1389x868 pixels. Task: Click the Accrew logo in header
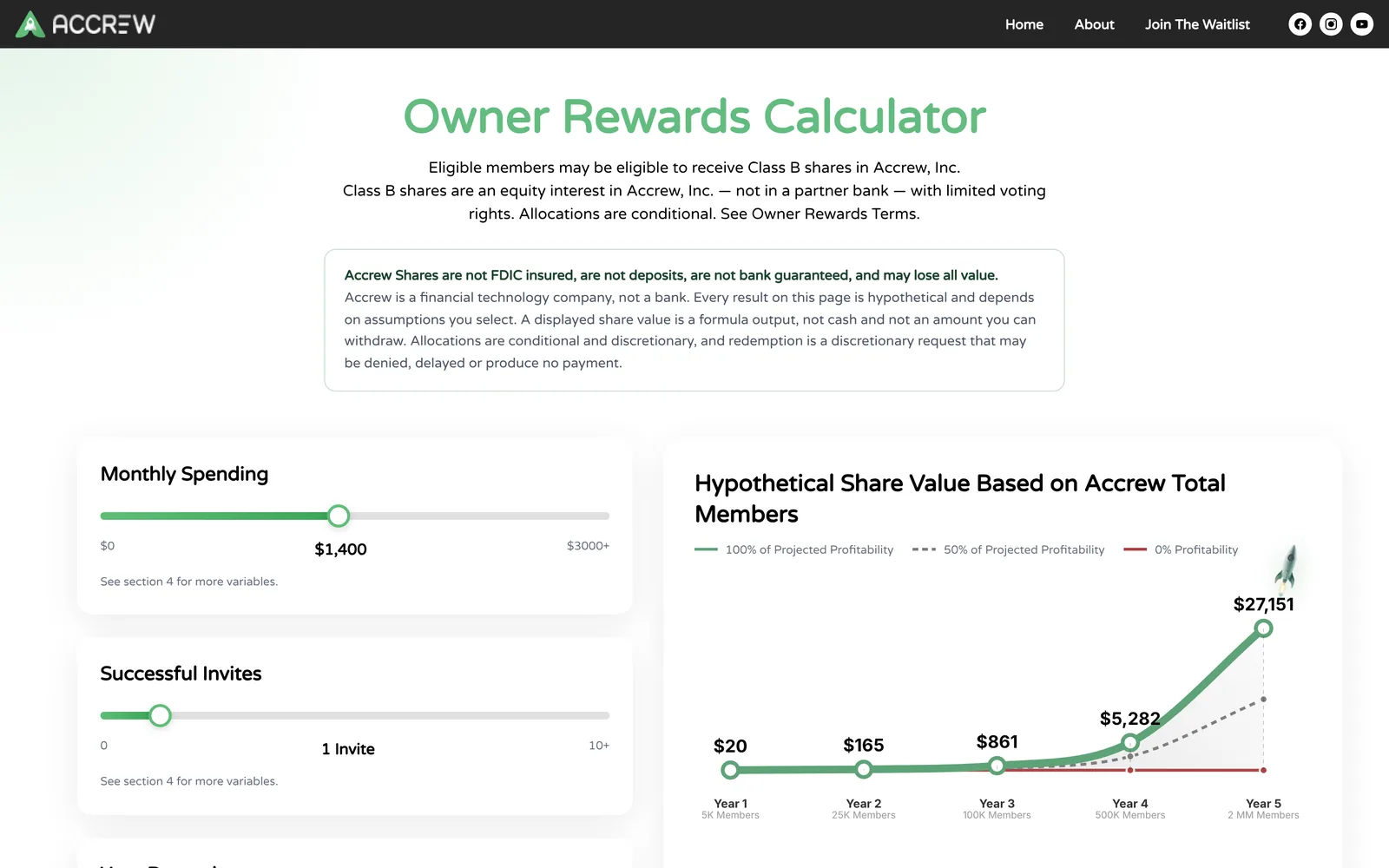[85, 24]
